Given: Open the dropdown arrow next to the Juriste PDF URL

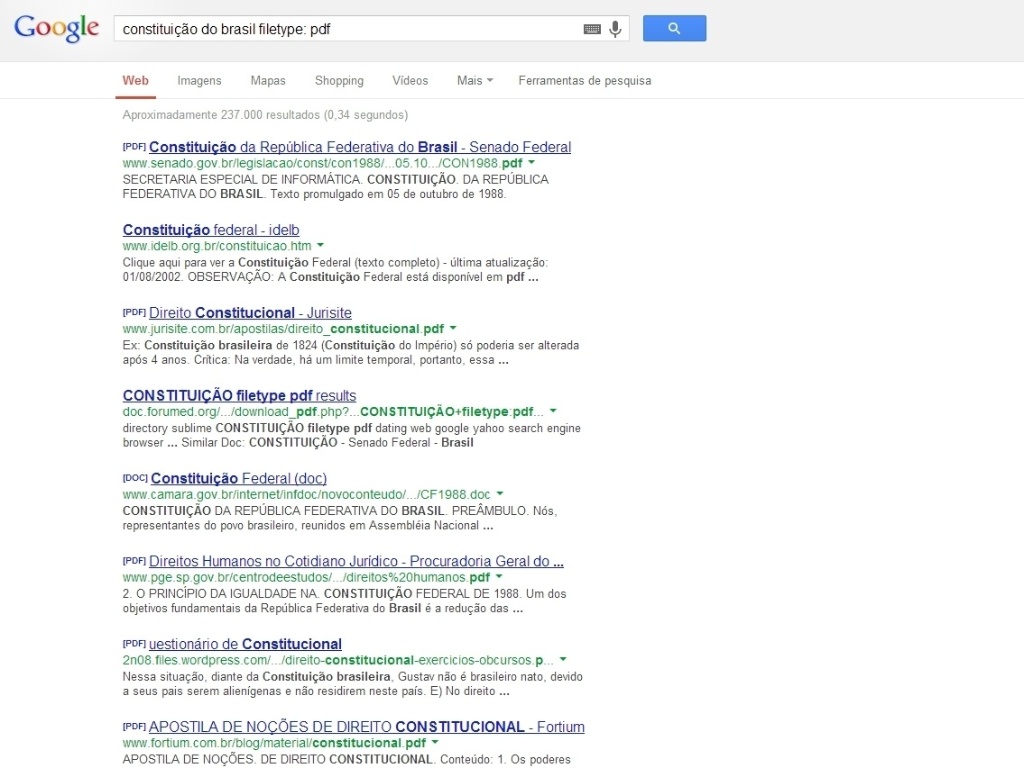Looking at the screenshot, I should pos(452,327).
